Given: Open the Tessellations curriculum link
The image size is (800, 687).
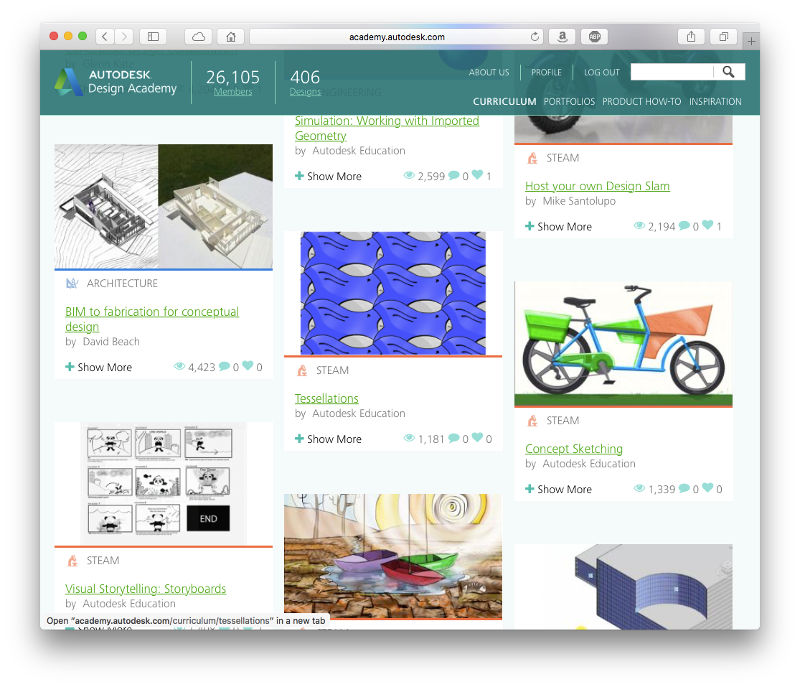Looking at the screenshot, I should point(327,398).
